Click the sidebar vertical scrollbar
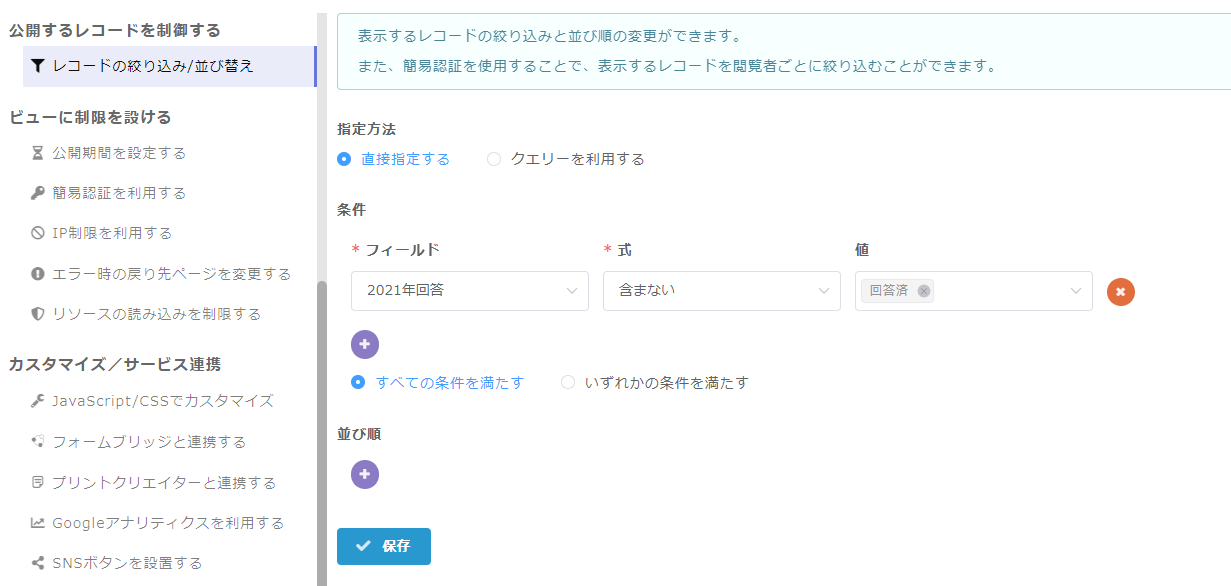The width and height of the screenshot is (1231, 586). point(321,430)
